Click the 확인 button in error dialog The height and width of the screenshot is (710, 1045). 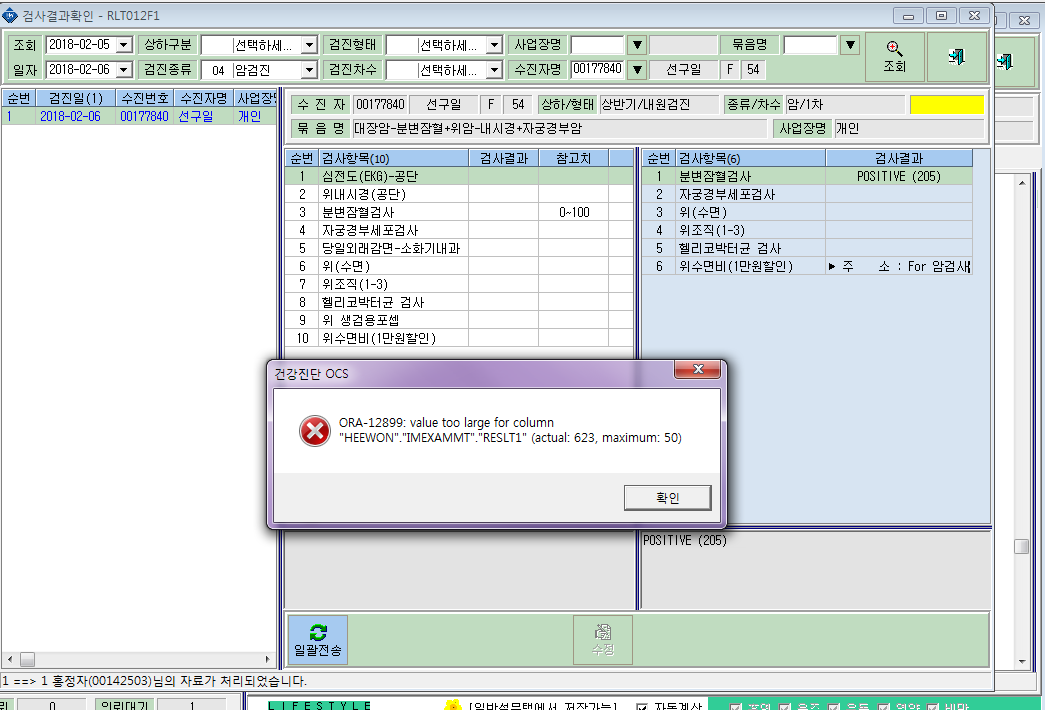click(667, 497)
